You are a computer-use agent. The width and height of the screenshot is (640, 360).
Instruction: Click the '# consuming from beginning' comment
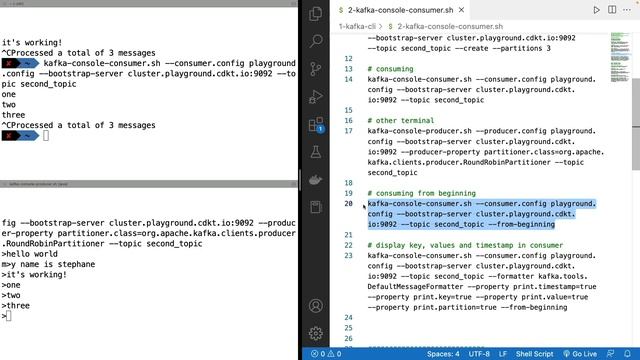click(x=422, y=193)
